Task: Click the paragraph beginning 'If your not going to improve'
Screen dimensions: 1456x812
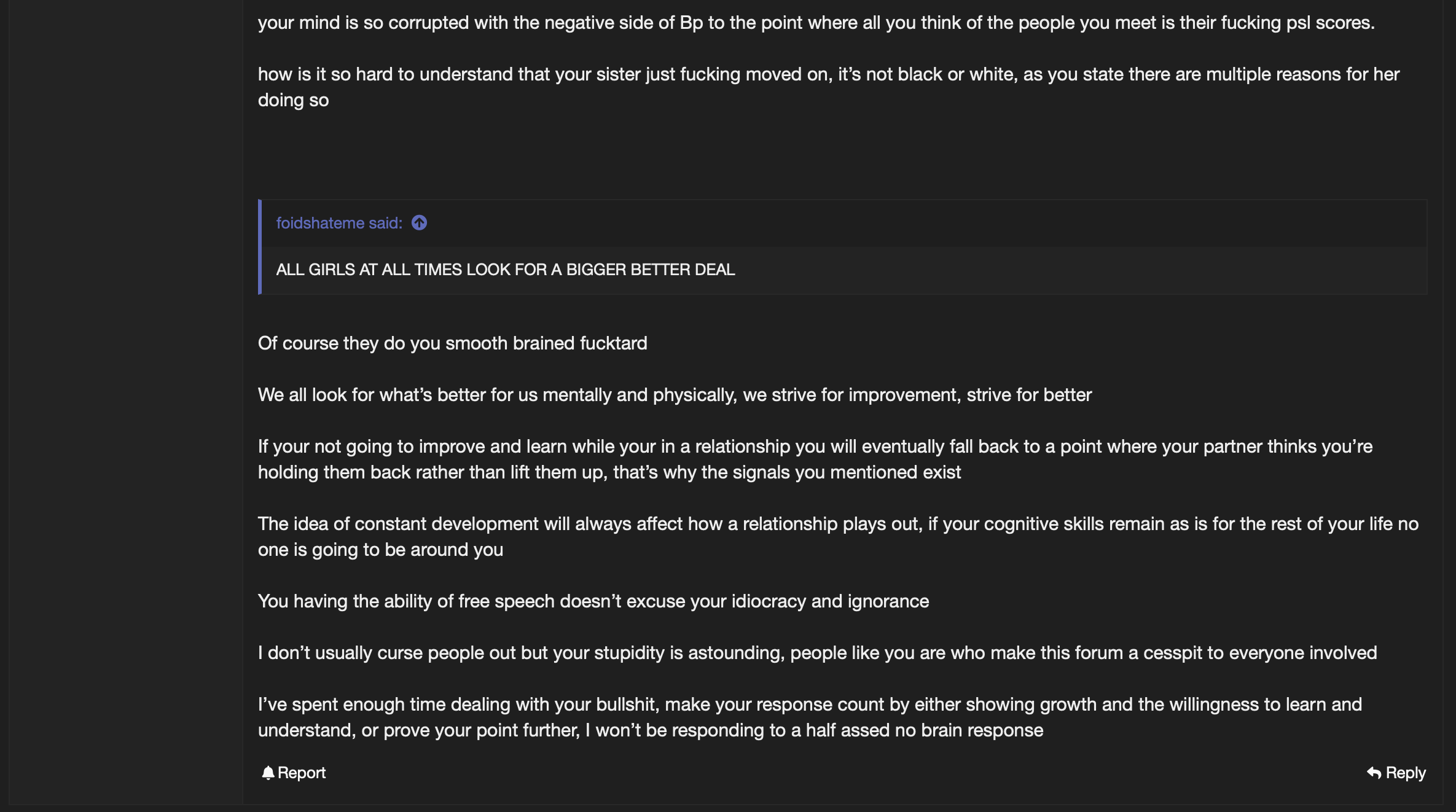Action: coord(815,459)
